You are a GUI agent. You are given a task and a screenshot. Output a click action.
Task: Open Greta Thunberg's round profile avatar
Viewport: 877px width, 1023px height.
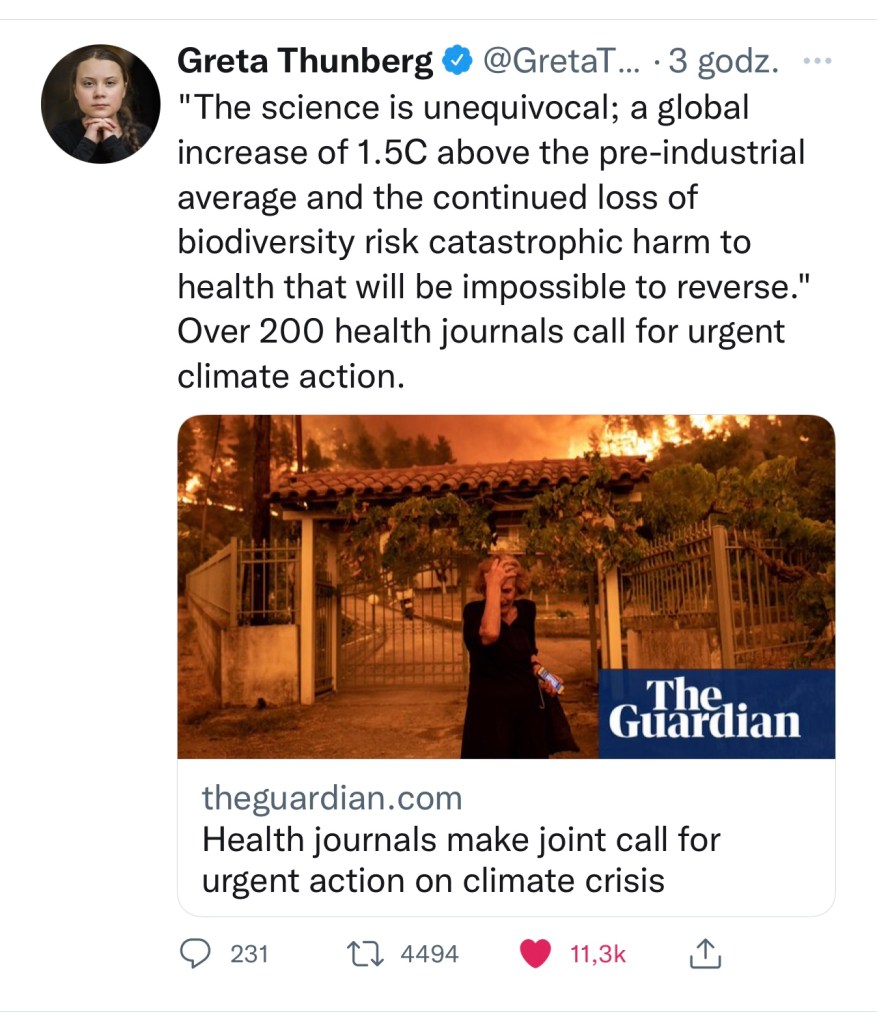(x=100, y=104)
